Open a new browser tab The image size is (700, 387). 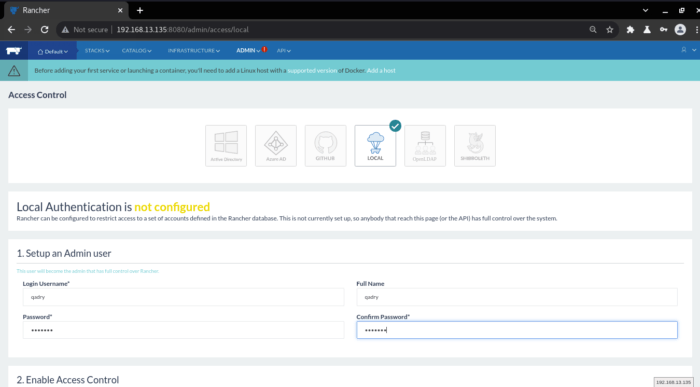click(x=140, y=10)
